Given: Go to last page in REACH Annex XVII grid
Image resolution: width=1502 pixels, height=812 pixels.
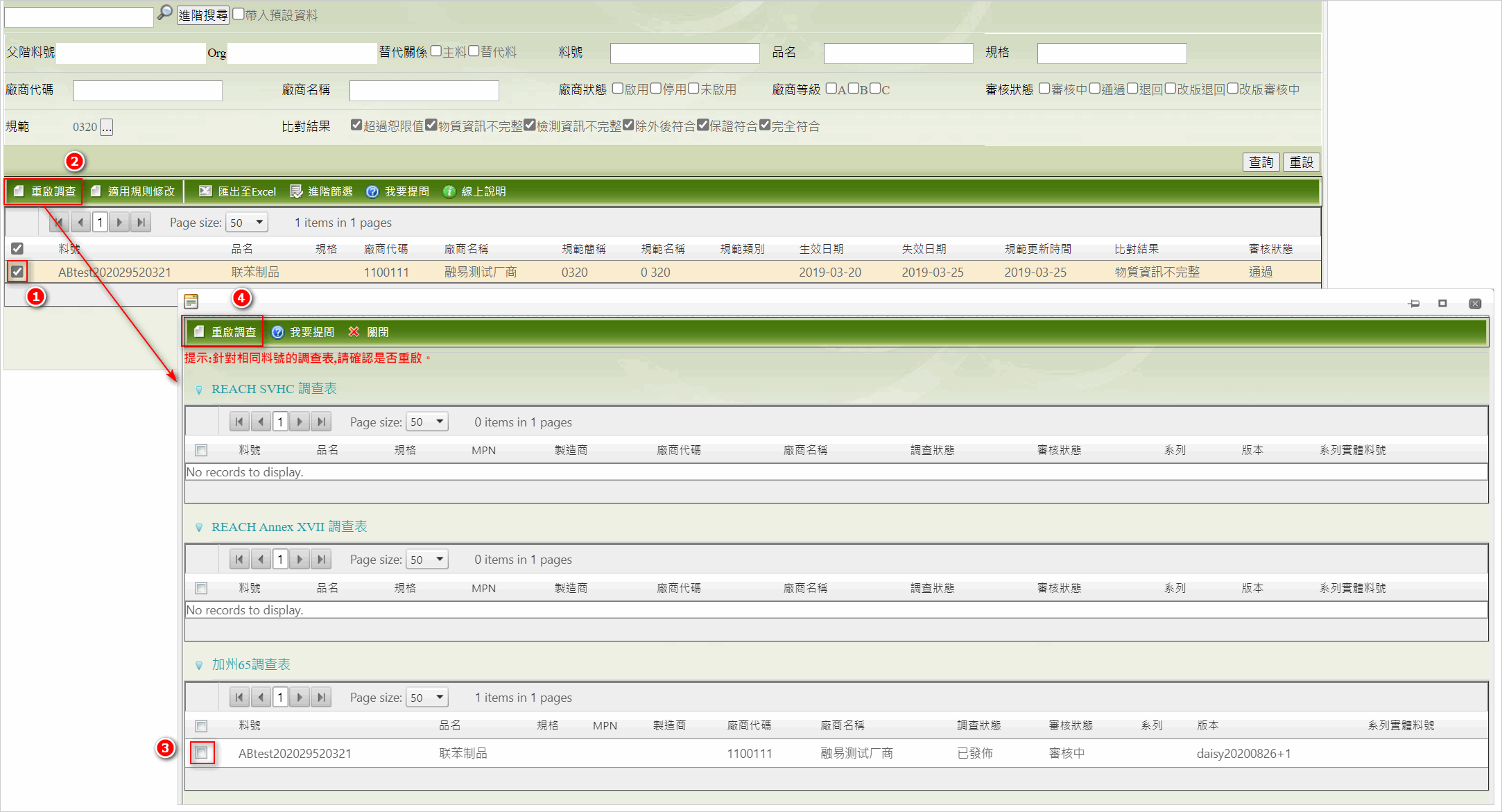Looking at the screenshot, I should pyautogui.click(x=321, y=559).
